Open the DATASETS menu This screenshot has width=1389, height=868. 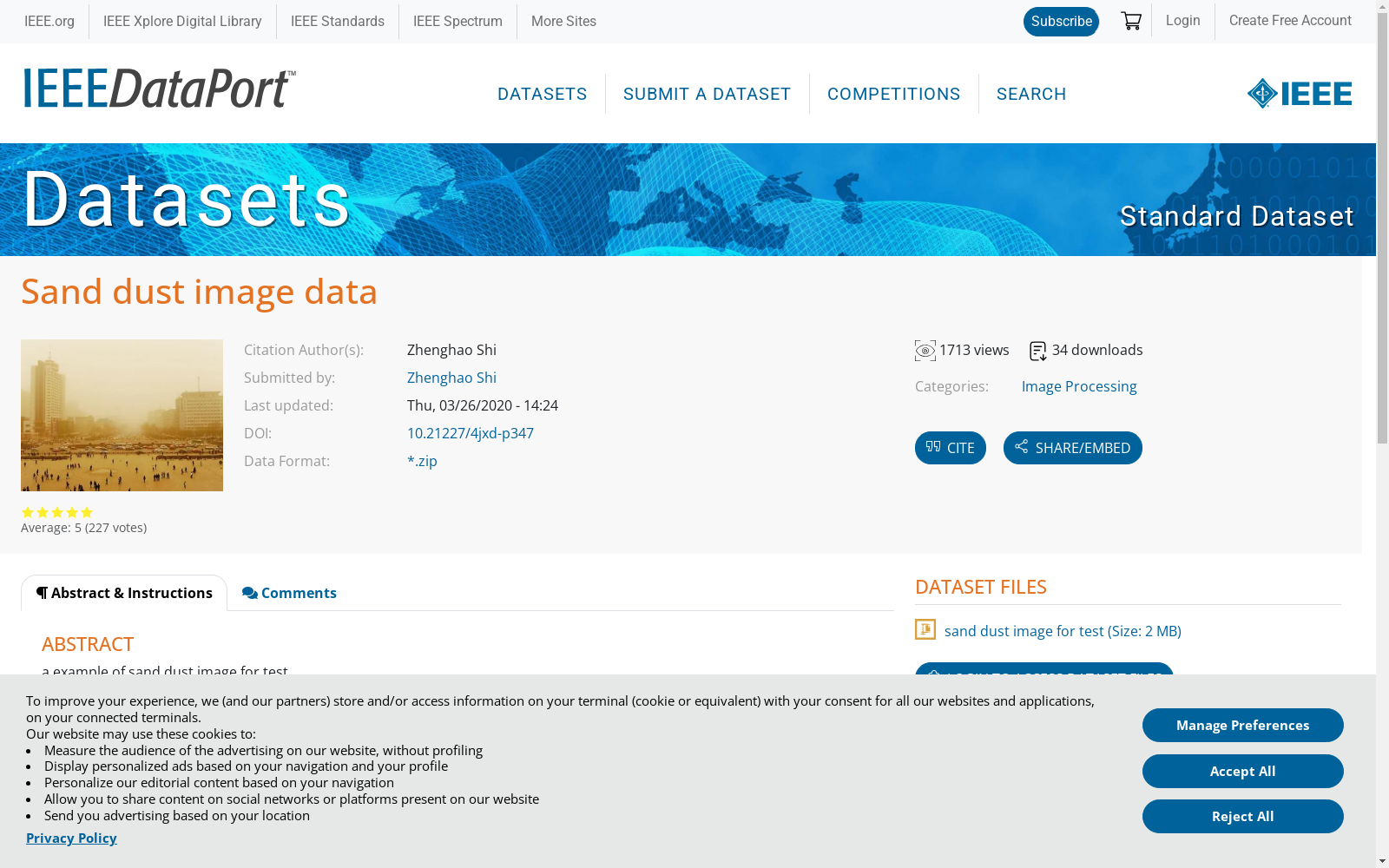[x=543, y=94]
